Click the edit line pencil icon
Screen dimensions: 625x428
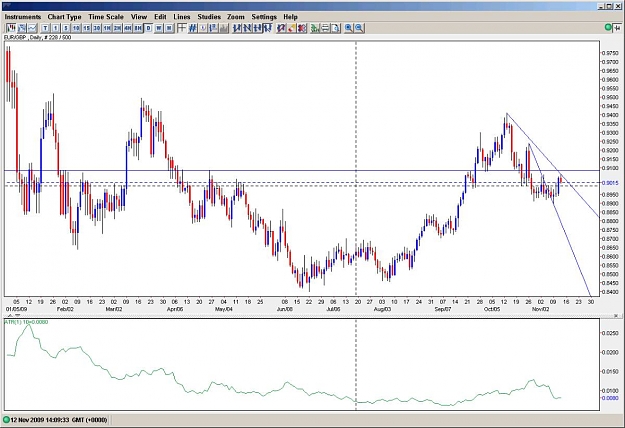click(x=282, y=28)
